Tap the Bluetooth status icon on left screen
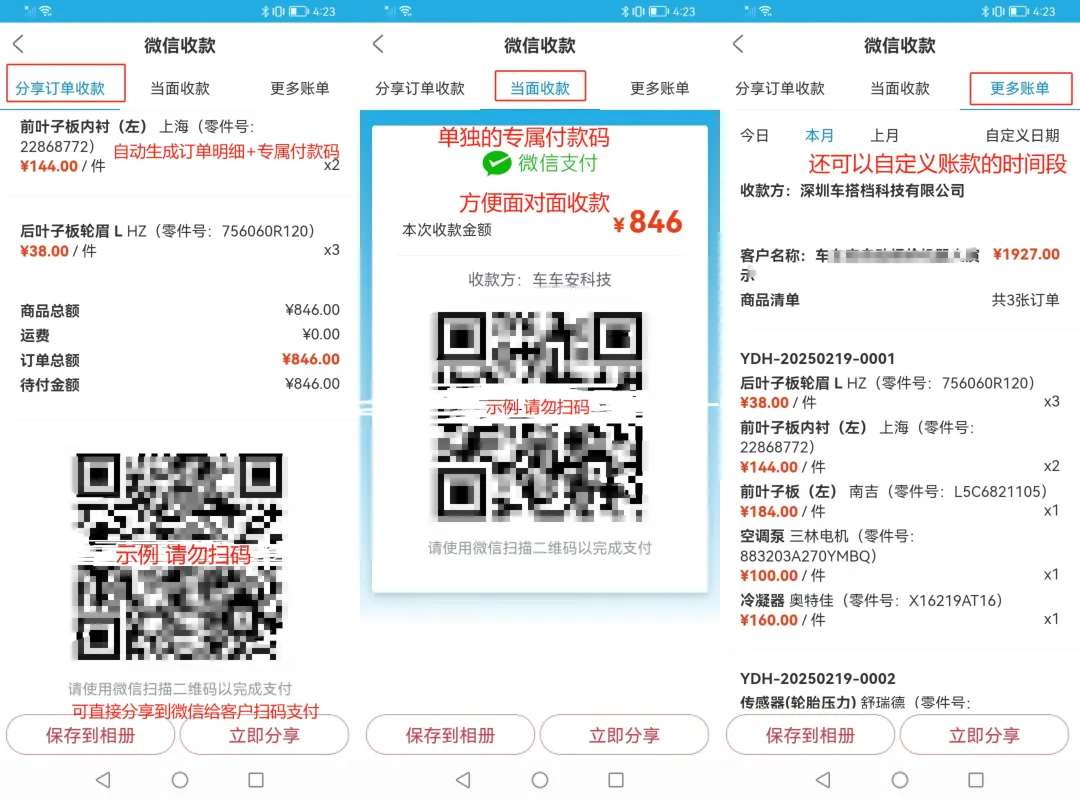 tap(264, 11)
